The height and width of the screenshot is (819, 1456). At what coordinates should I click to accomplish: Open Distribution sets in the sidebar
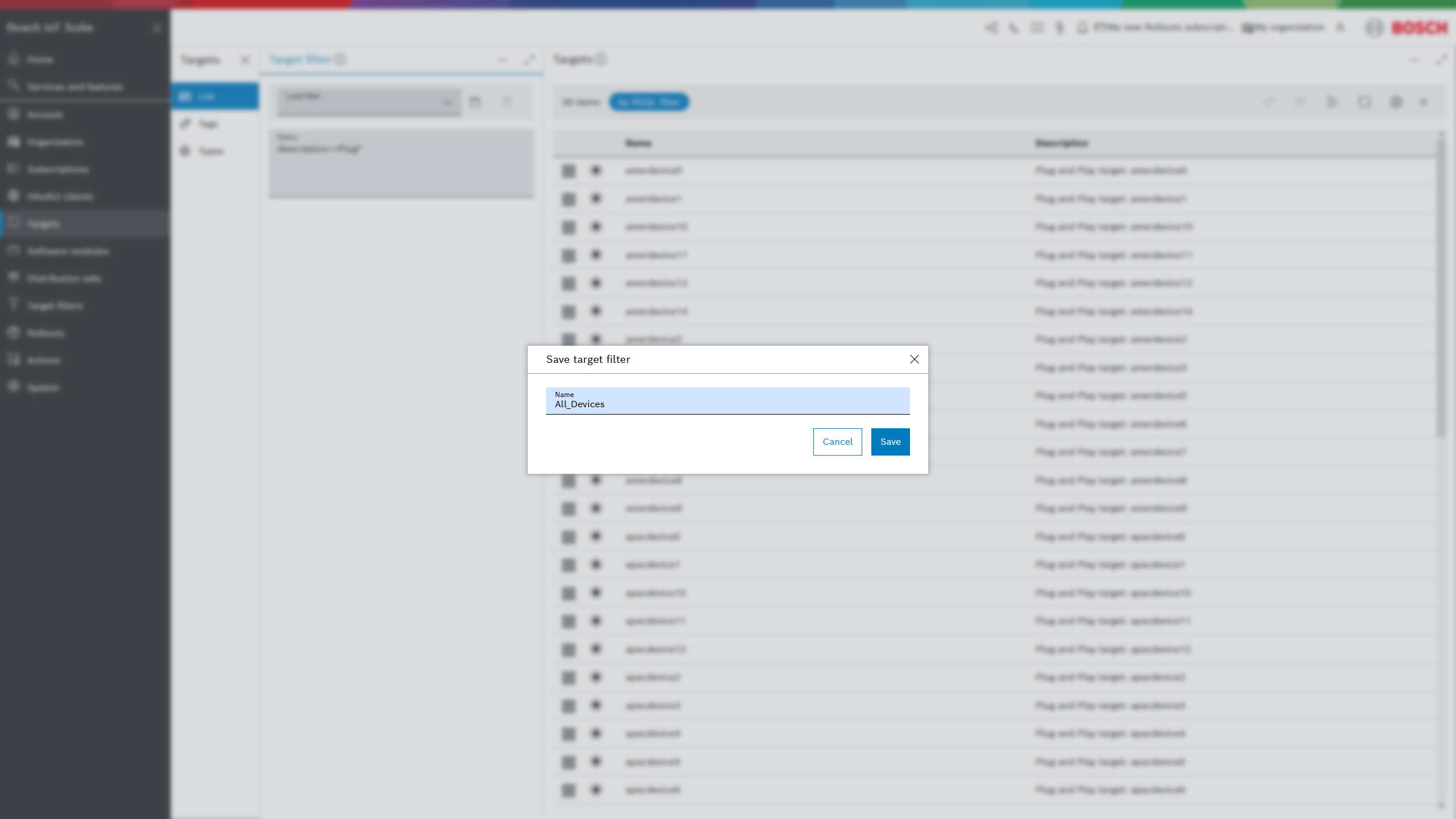pyautogui.click(x=64, y=278)
